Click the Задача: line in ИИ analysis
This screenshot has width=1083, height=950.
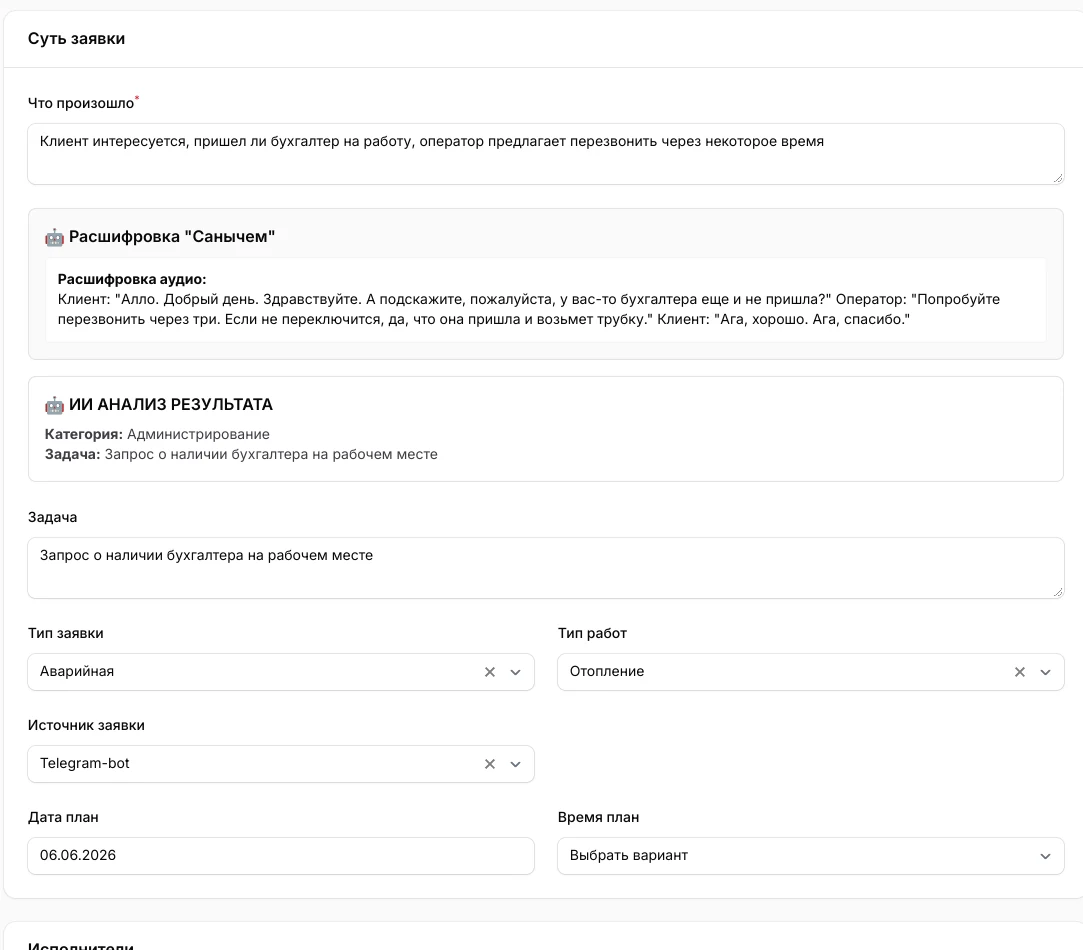(241, 454)
